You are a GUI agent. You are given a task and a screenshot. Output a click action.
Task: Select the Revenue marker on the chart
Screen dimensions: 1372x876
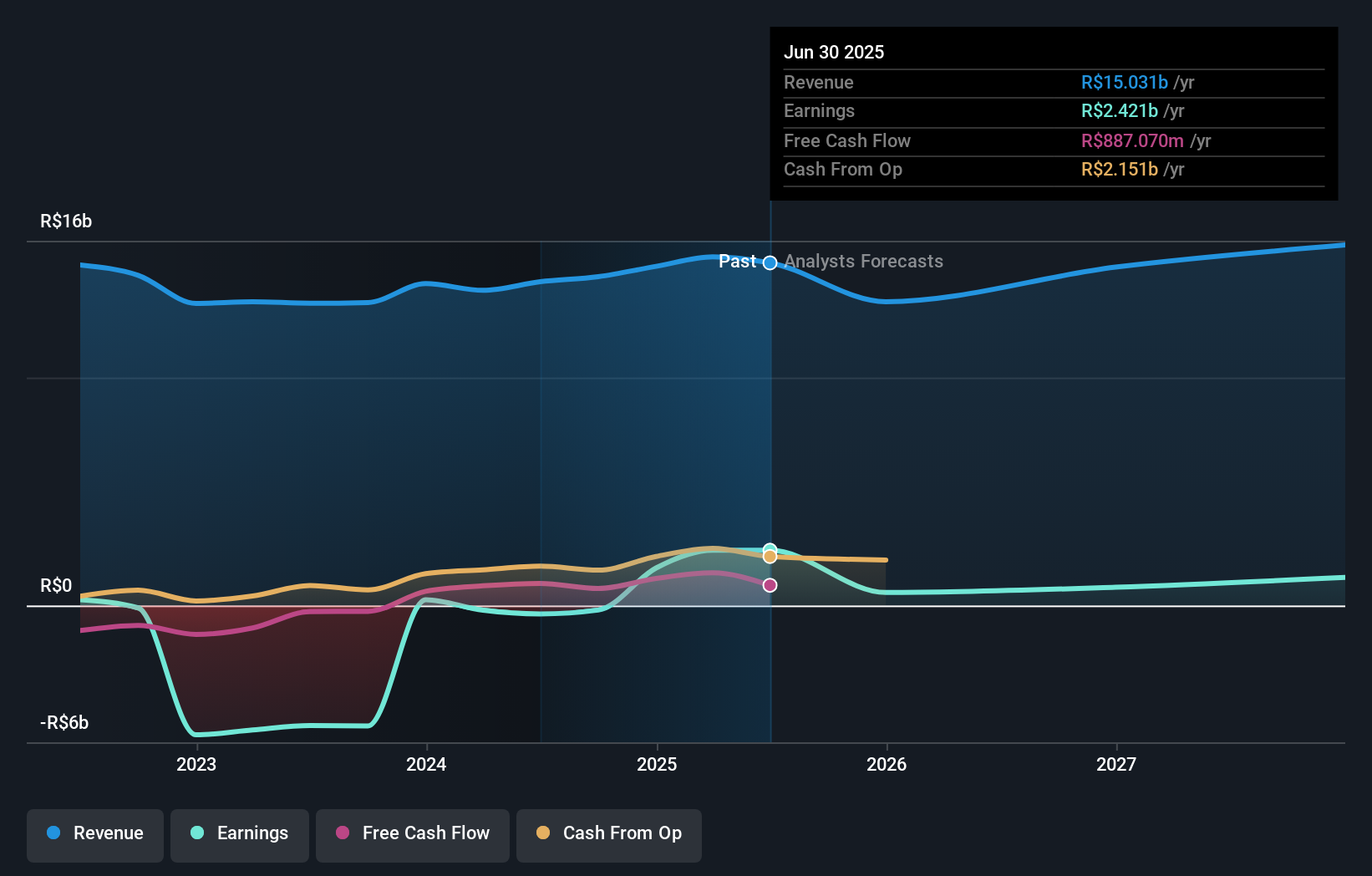click(x=770, y=262)
